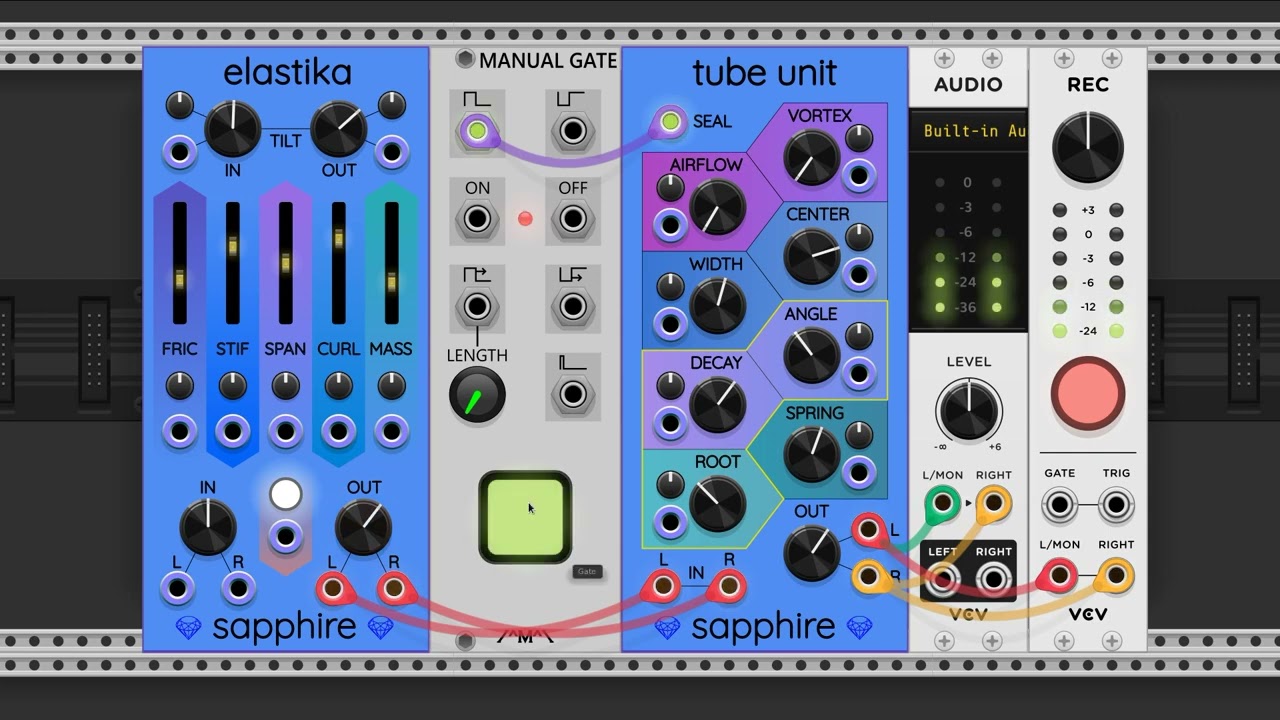Click the Manual Gate gate output jack
Viewport: 1280px width, 720px height.
click(x=477, y=131)
